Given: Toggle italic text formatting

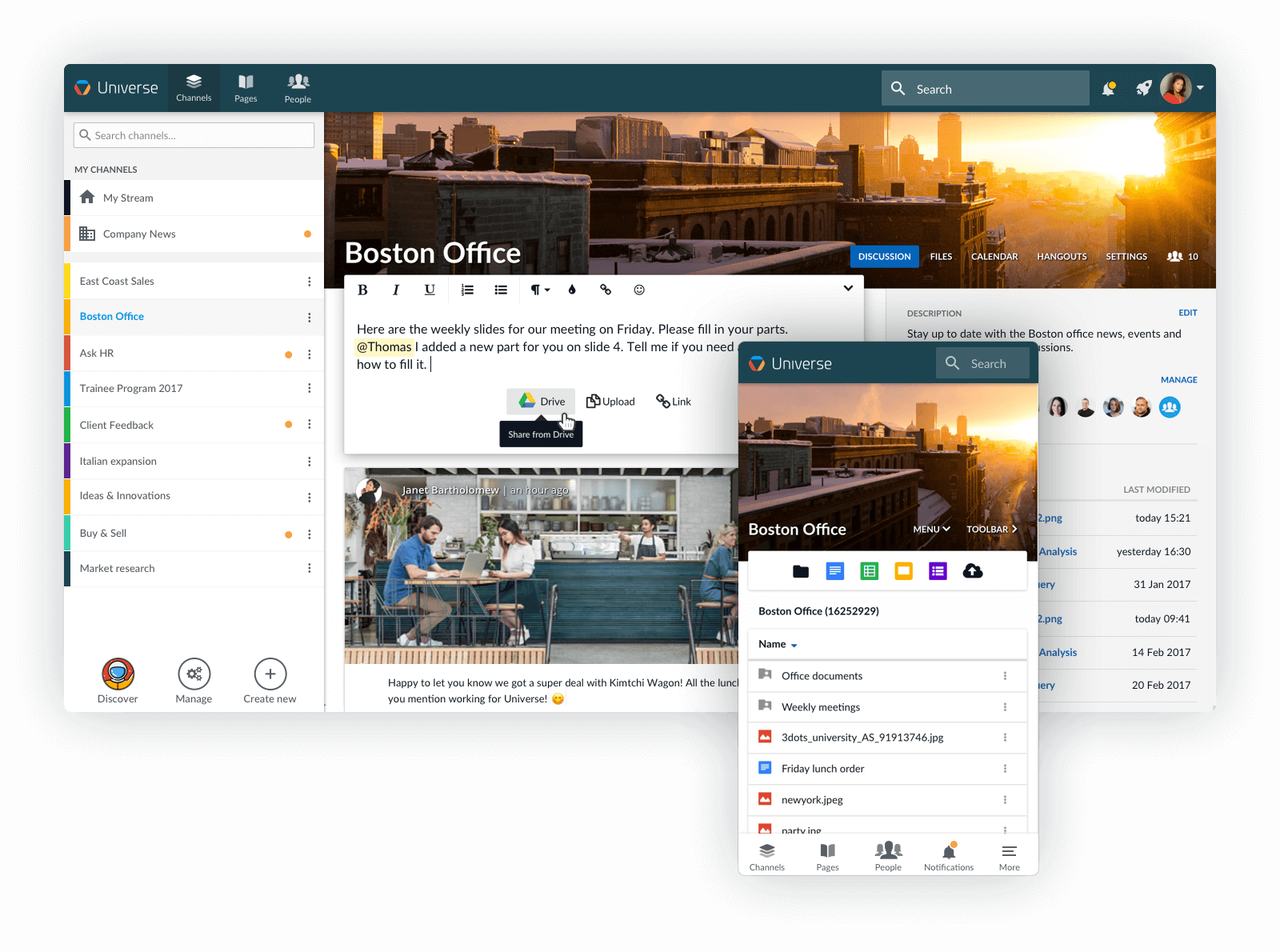Looking at the screenshot, I should click(x=396, y=290).
